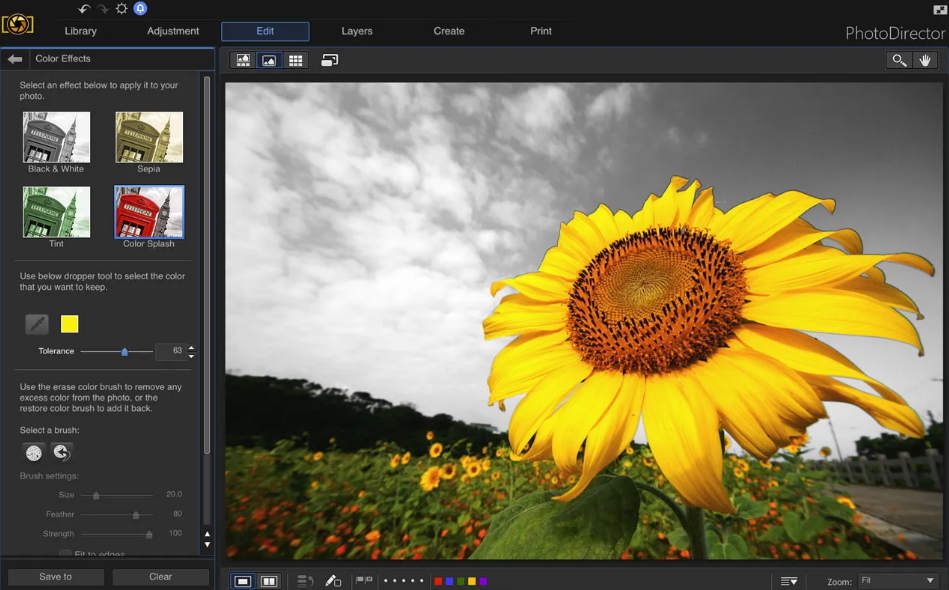The image size is (949, 590).
Task: Click the Save to button
Action: point(56,577)
